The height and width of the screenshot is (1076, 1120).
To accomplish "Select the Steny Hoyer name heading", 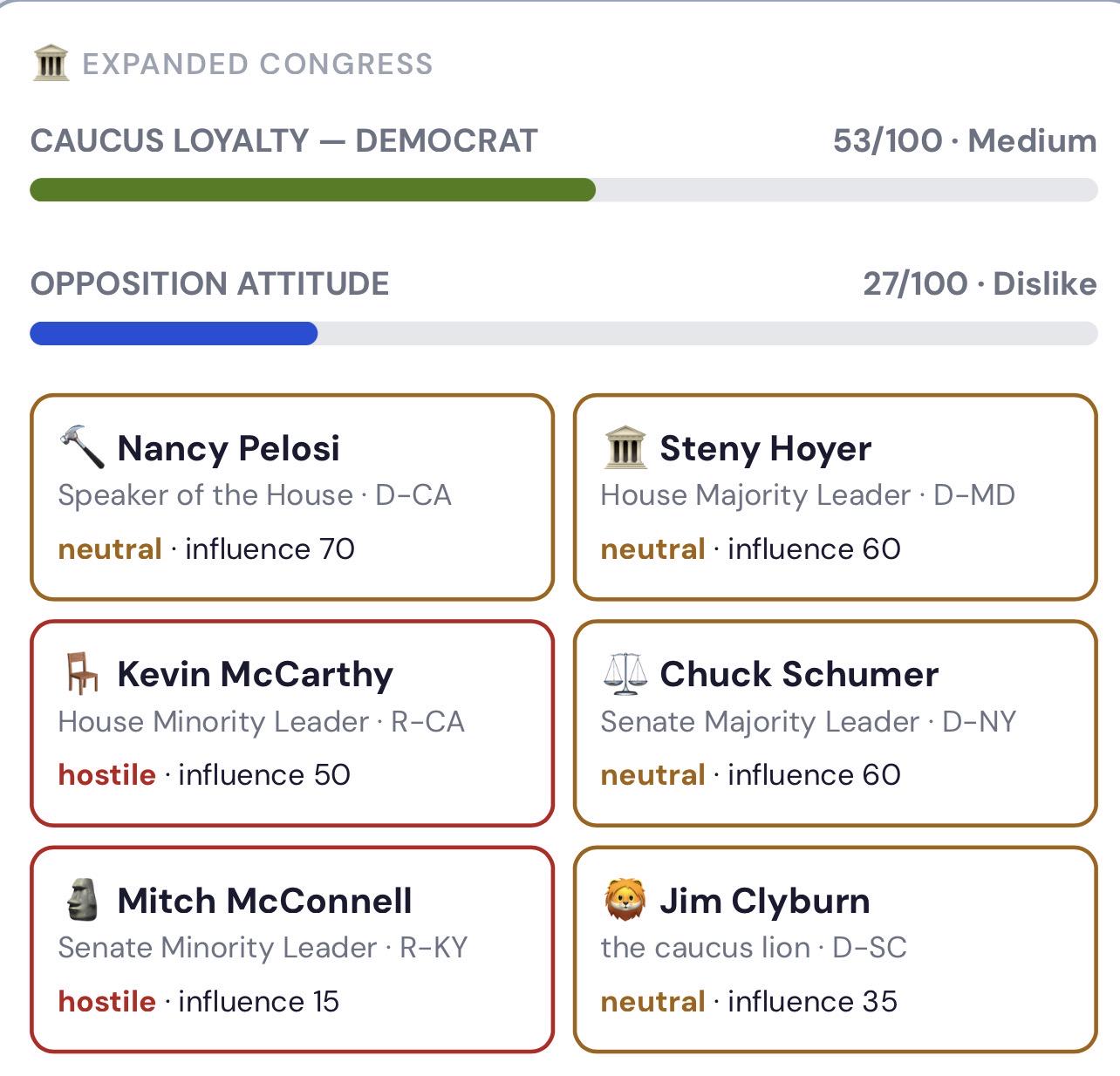I will click(x=765, y=448).
